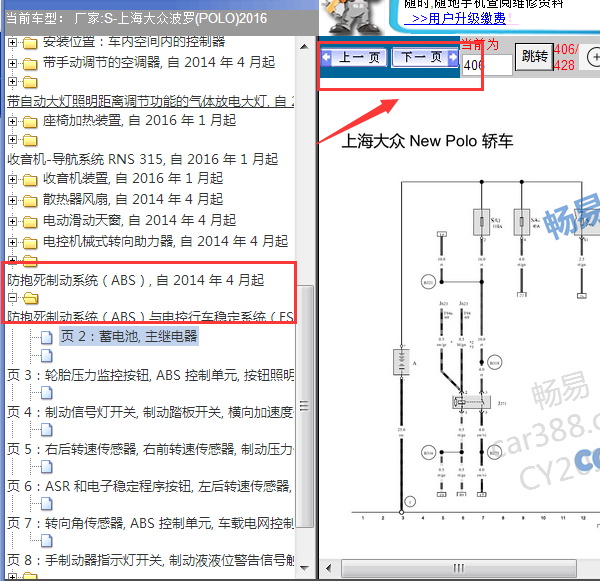The image size is (600, 581).
Task: Click document icon above 页 6 entry
Action: coord(47,467)
